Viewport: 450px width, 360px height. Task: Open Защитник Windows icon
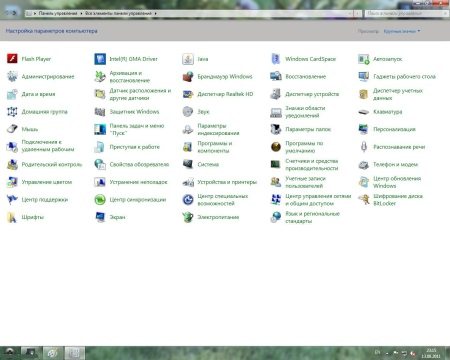point(100,112)
